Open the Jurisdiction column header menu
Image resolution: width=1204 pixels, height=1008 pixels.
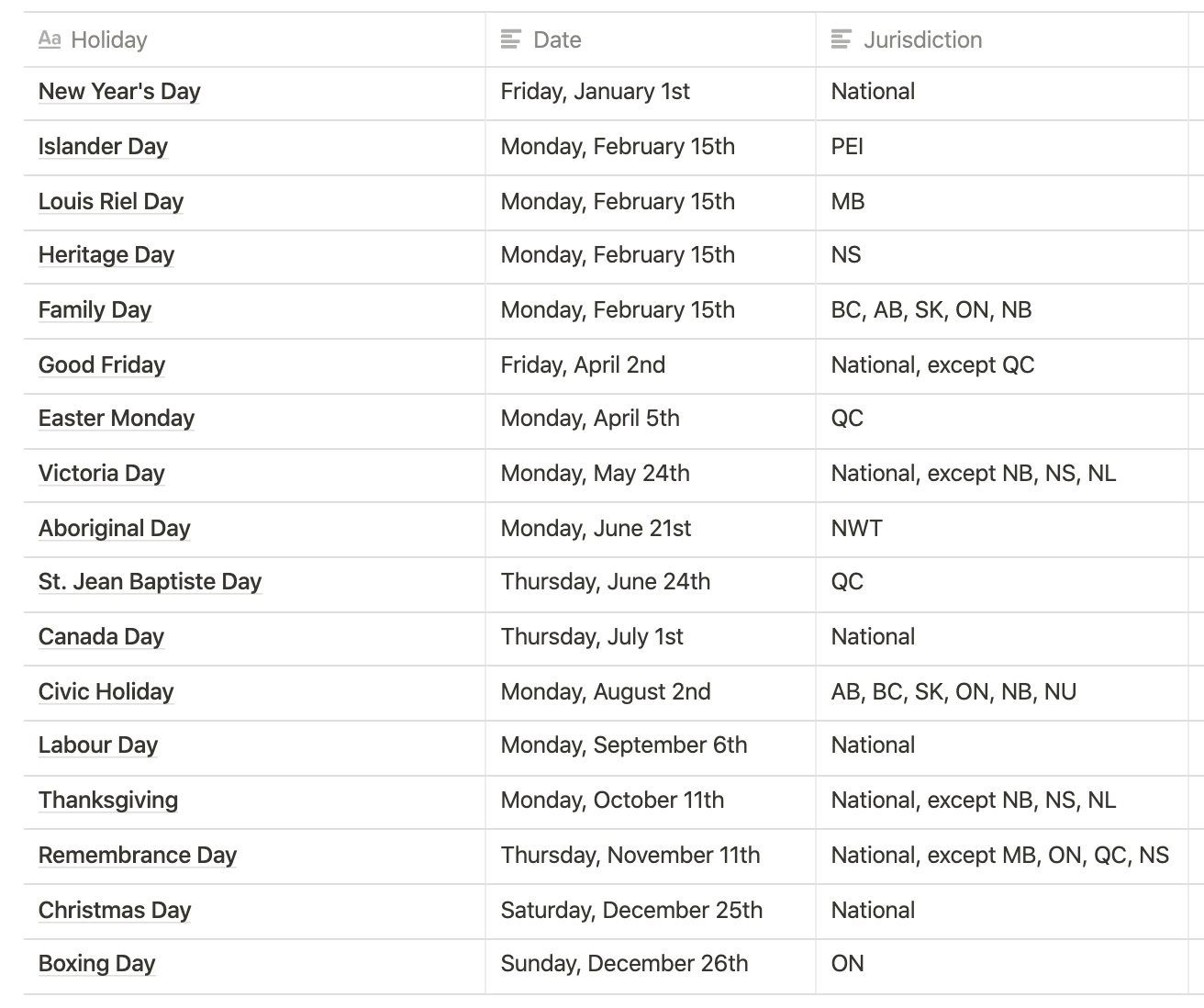pyautogui.click(x=1002, y=39)
